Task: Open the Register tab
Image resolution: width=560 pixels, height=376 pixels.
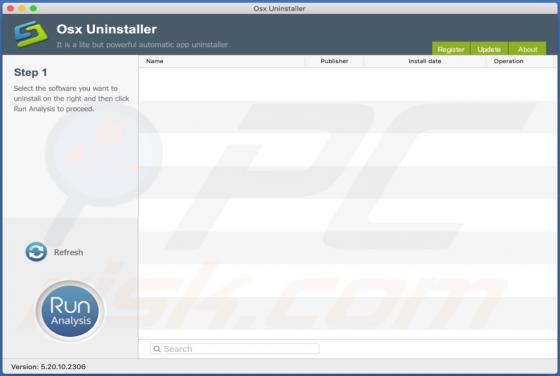Action: click(451, 49)
